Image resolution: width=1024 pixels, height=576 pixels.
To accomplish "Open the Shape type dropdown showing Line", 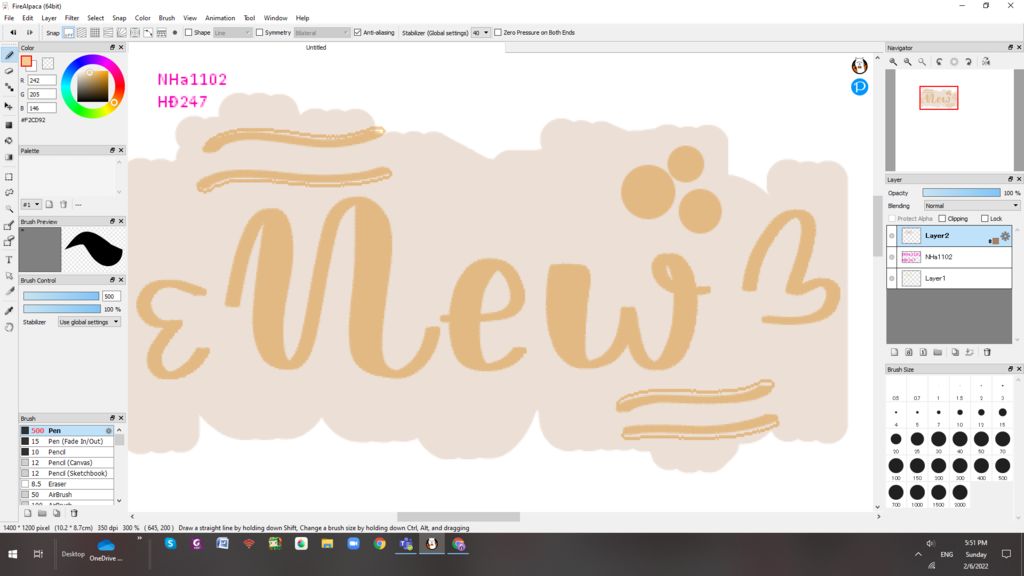I will 232,33.
